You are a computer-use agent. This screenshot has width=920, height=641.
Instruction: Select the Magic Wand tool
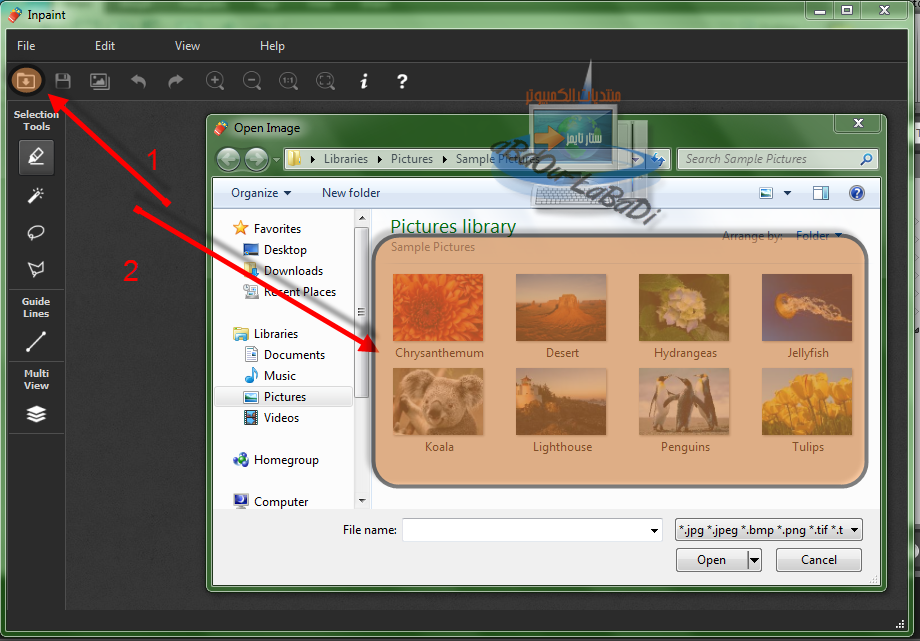(x=36, y=195)
